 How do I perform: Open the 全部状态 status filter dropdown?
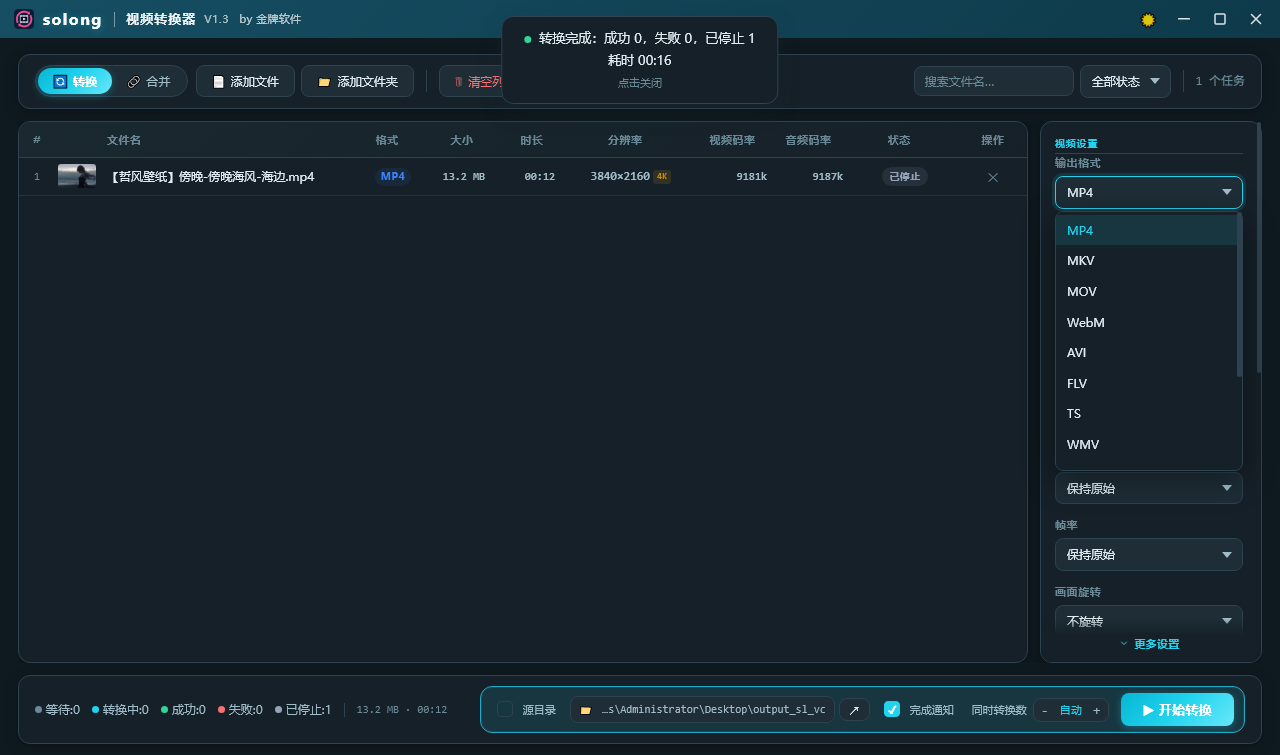(1124, 81)
